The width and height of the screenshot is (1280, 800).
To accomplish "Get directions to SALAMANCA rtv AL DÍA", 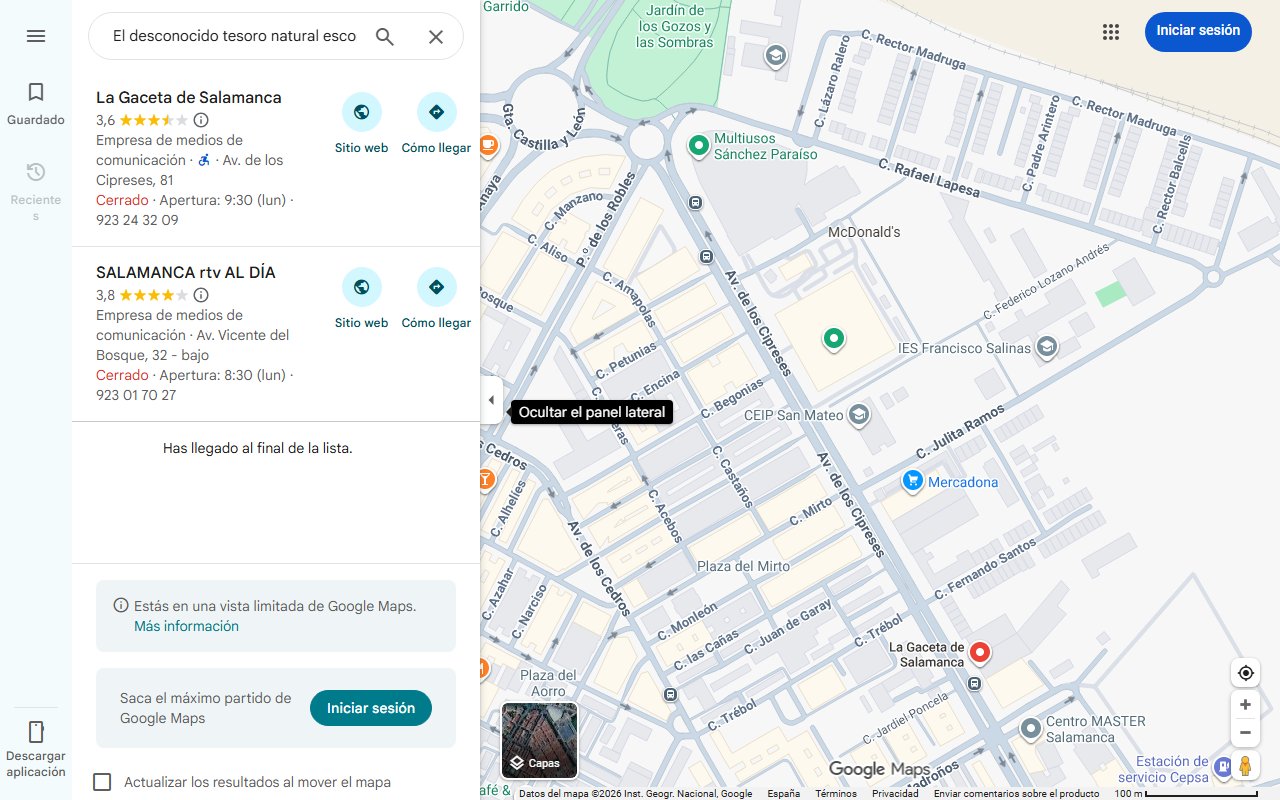I will 436,287.
